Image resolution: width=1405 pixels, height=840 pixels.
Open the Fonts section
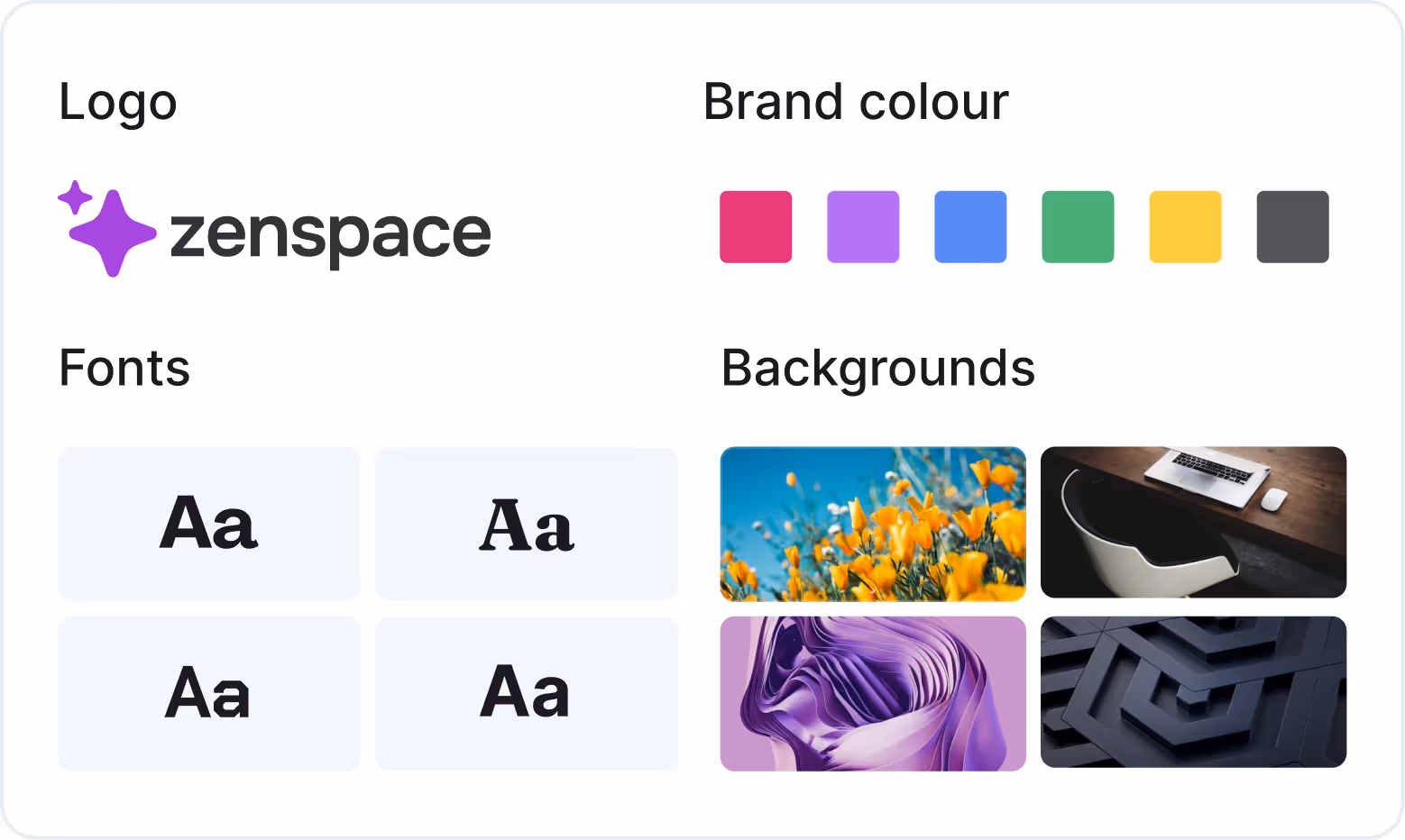point(124,369)
